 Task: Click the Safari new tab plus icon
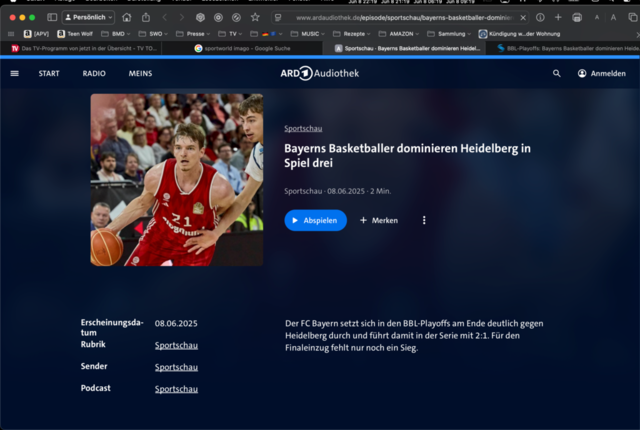pos(557,18)
